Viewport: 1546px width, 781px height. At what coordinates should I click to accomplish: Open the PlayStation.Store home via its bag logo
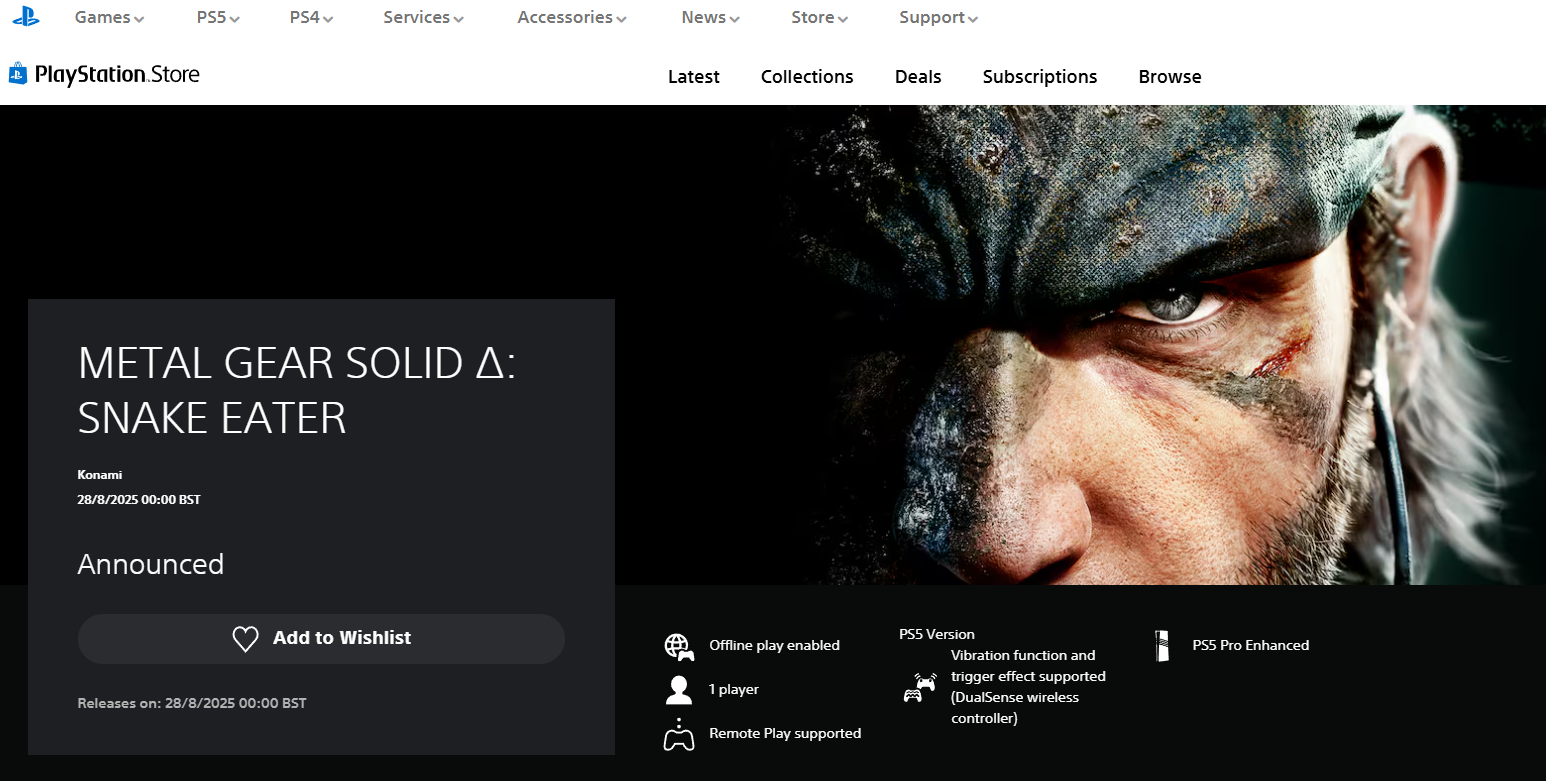pos(16,73)
